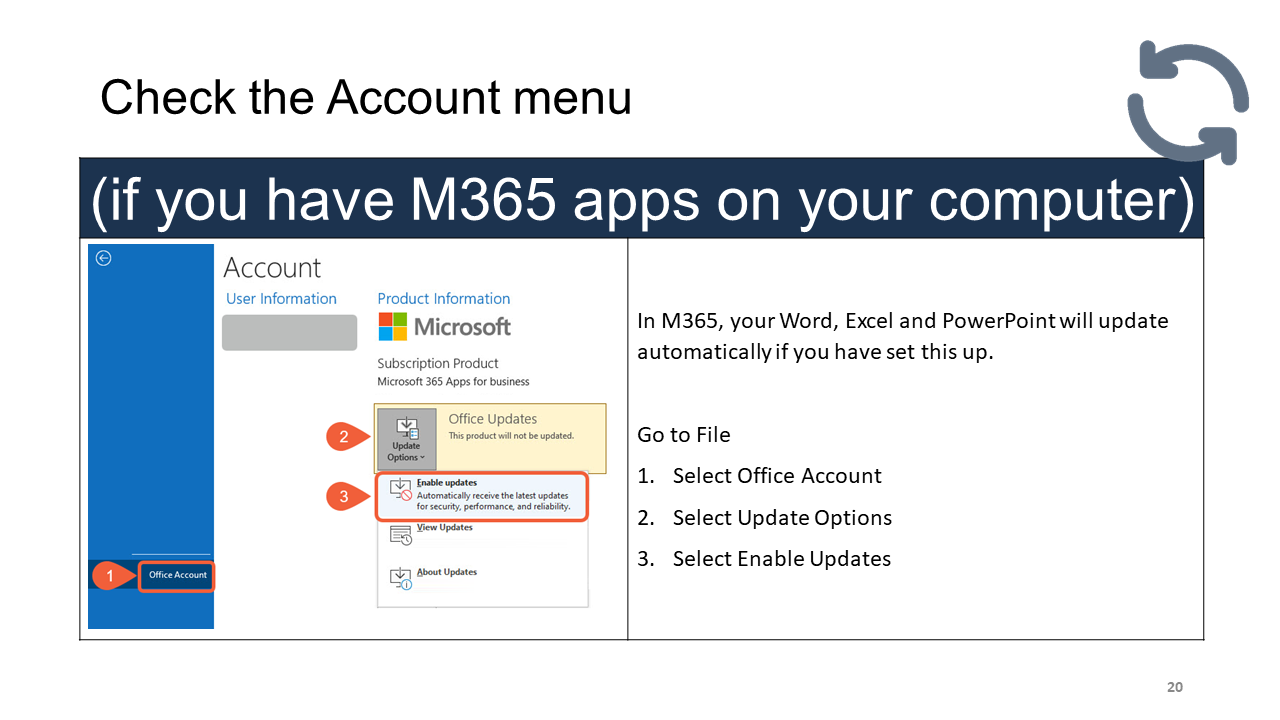Click the Account page title

(x=272, y=268)
